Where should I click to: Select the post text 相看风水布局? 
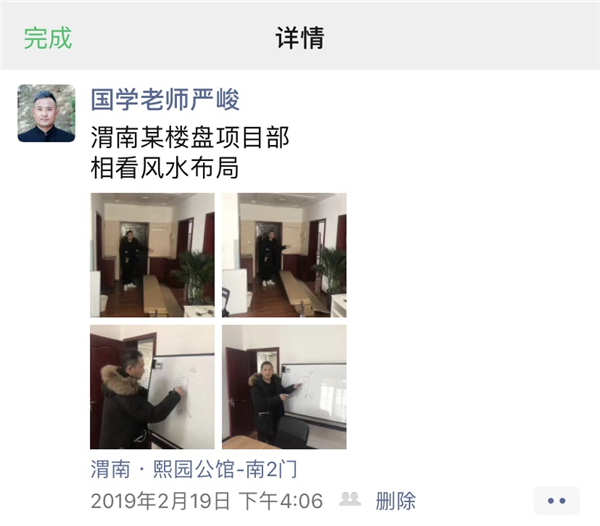pos(165,168)
